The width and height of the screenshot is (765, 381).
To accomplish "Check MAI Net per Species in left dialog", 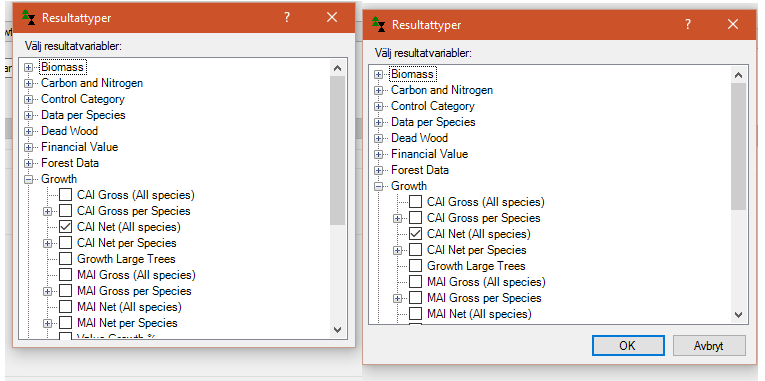I will (x=65, y=323).
